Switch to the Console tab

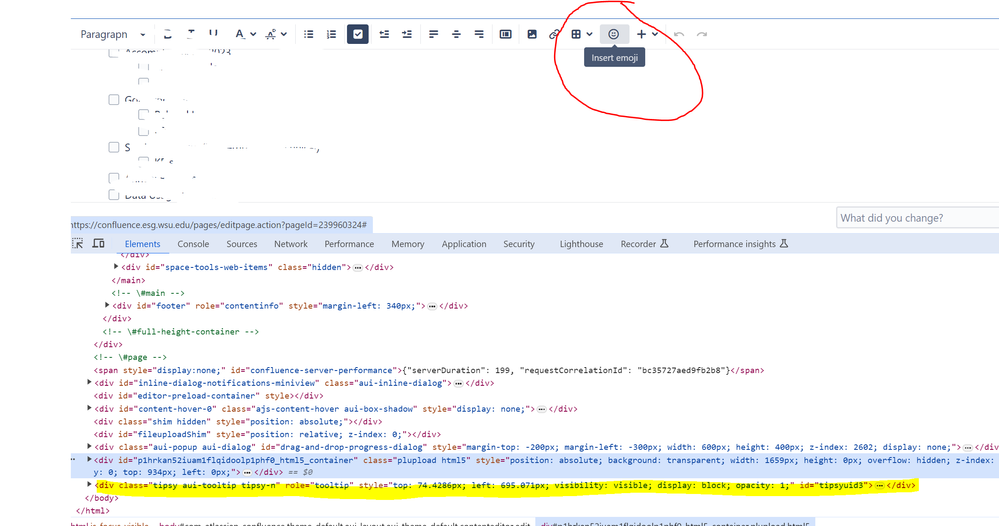point(193,244)
